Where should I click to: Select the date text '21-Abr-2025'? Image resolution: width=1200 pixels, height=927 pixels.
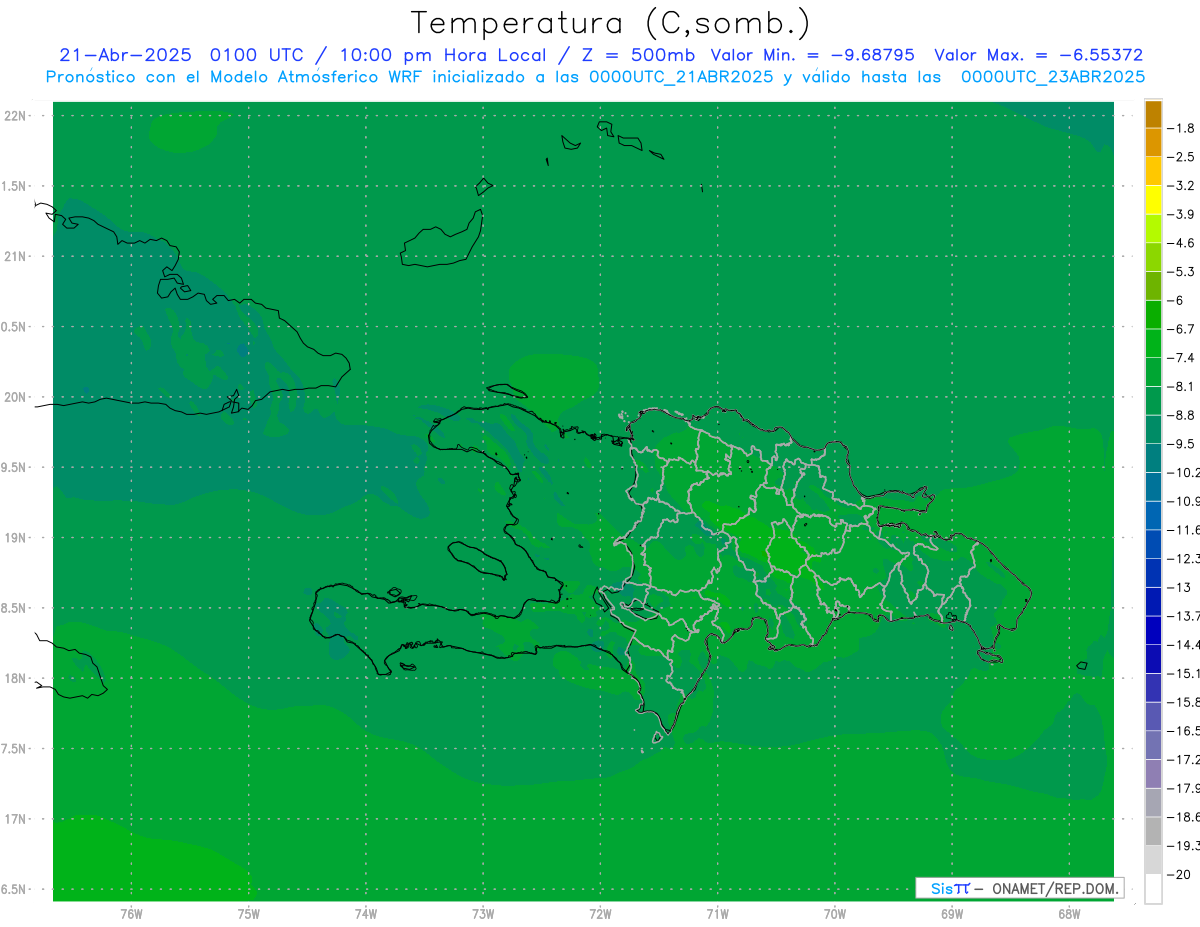pos(125,55)
